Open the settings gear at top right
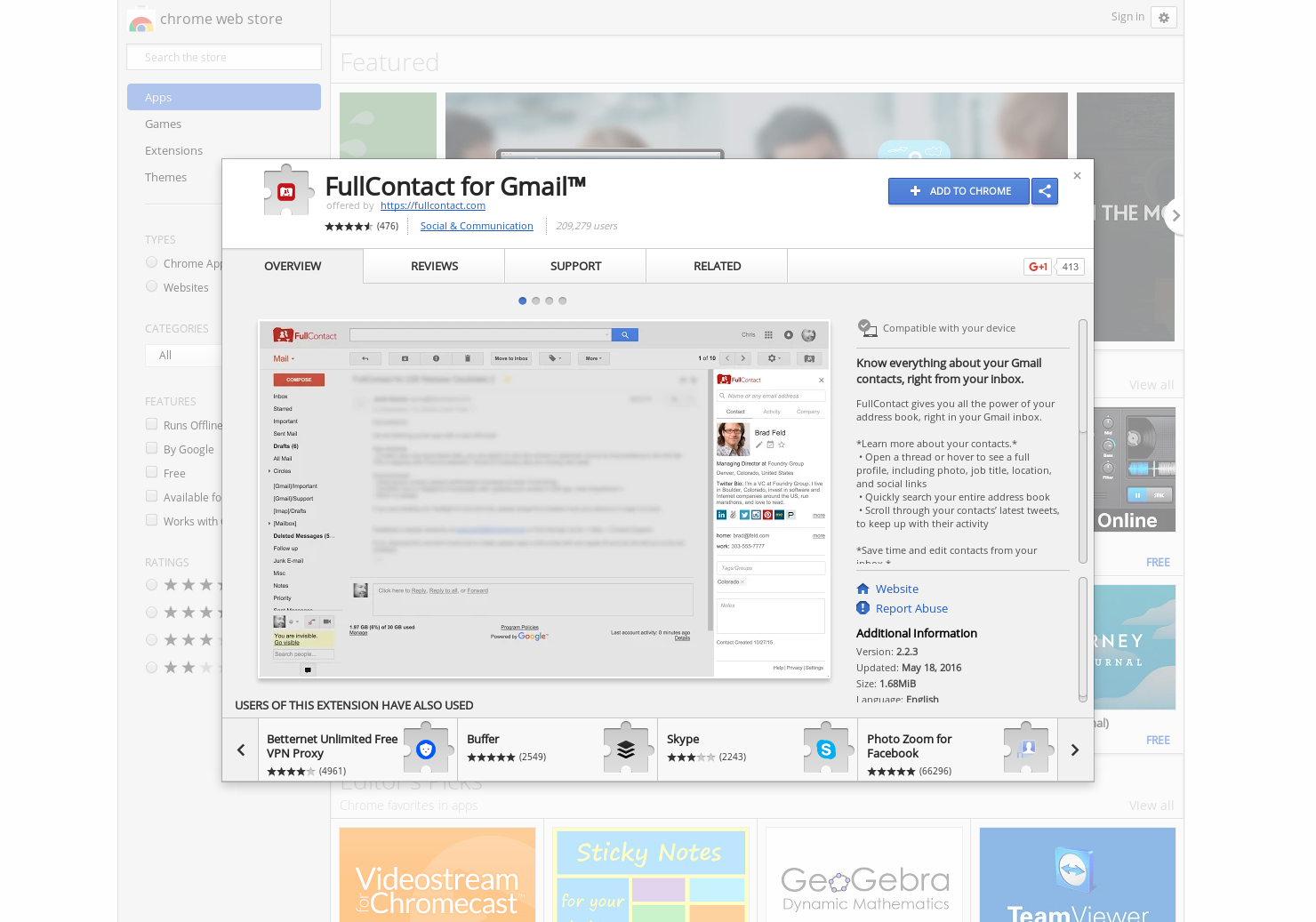The image size is (1316, 922). point(1164,17)
